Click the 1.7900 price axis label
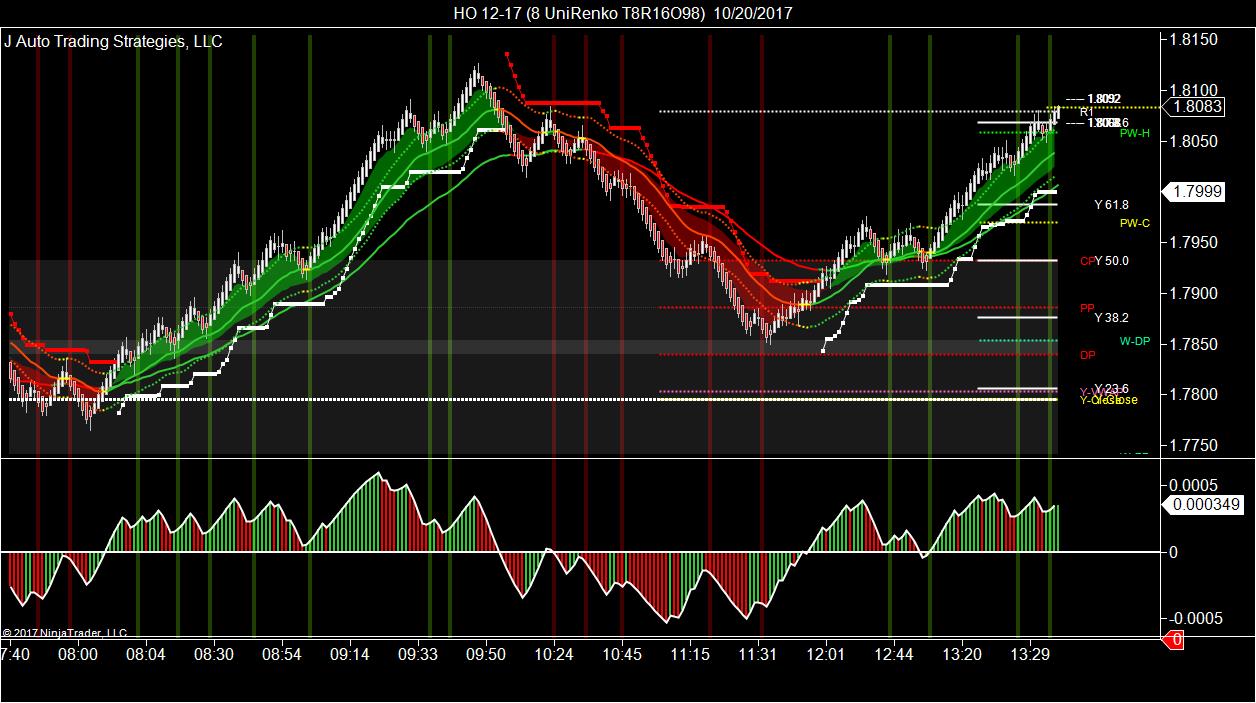The width and height of the screenshot is (1256, 703). (1195, 294)
